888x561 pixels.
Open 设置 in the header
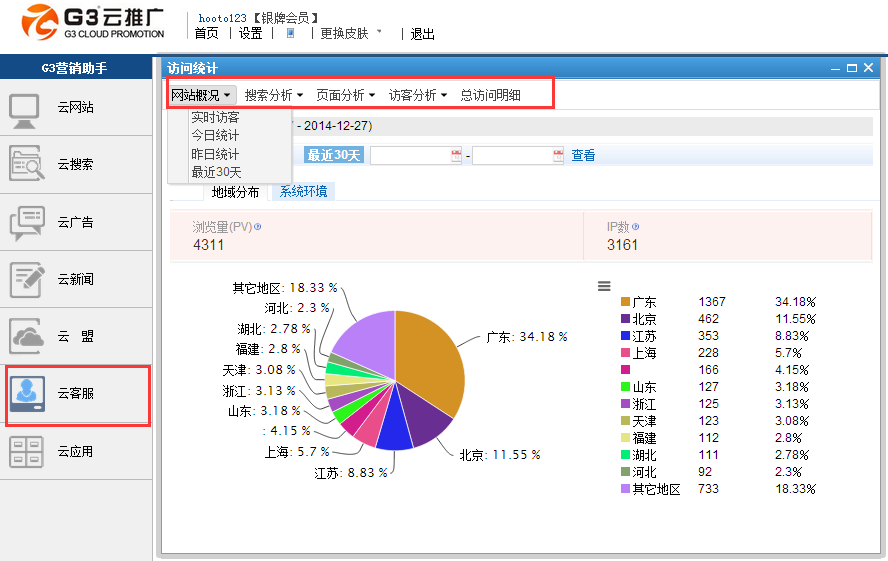250,34
